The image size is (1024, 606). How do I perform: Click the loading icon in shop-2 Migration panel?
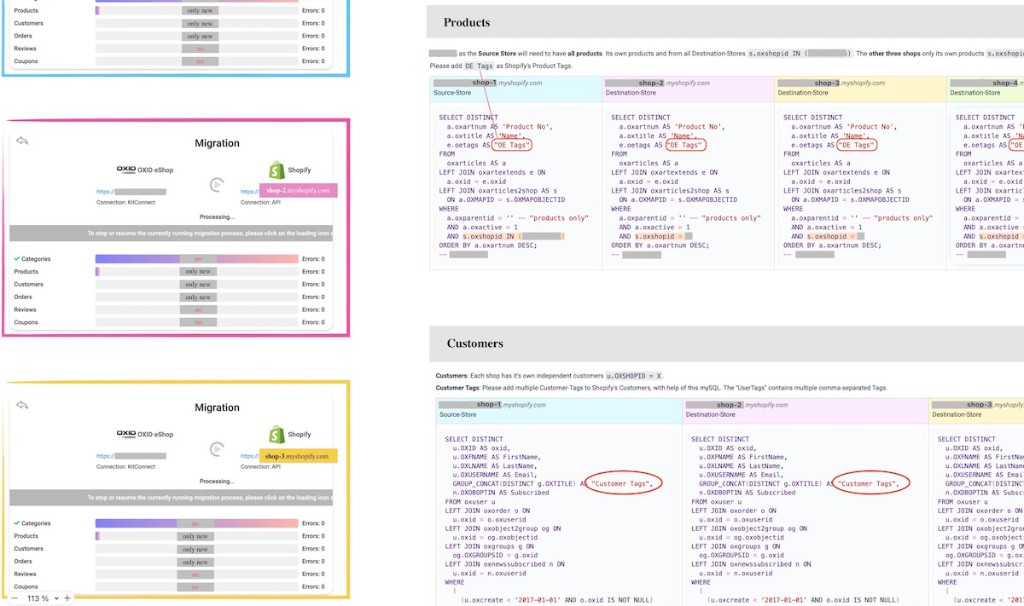click(217, 185)
